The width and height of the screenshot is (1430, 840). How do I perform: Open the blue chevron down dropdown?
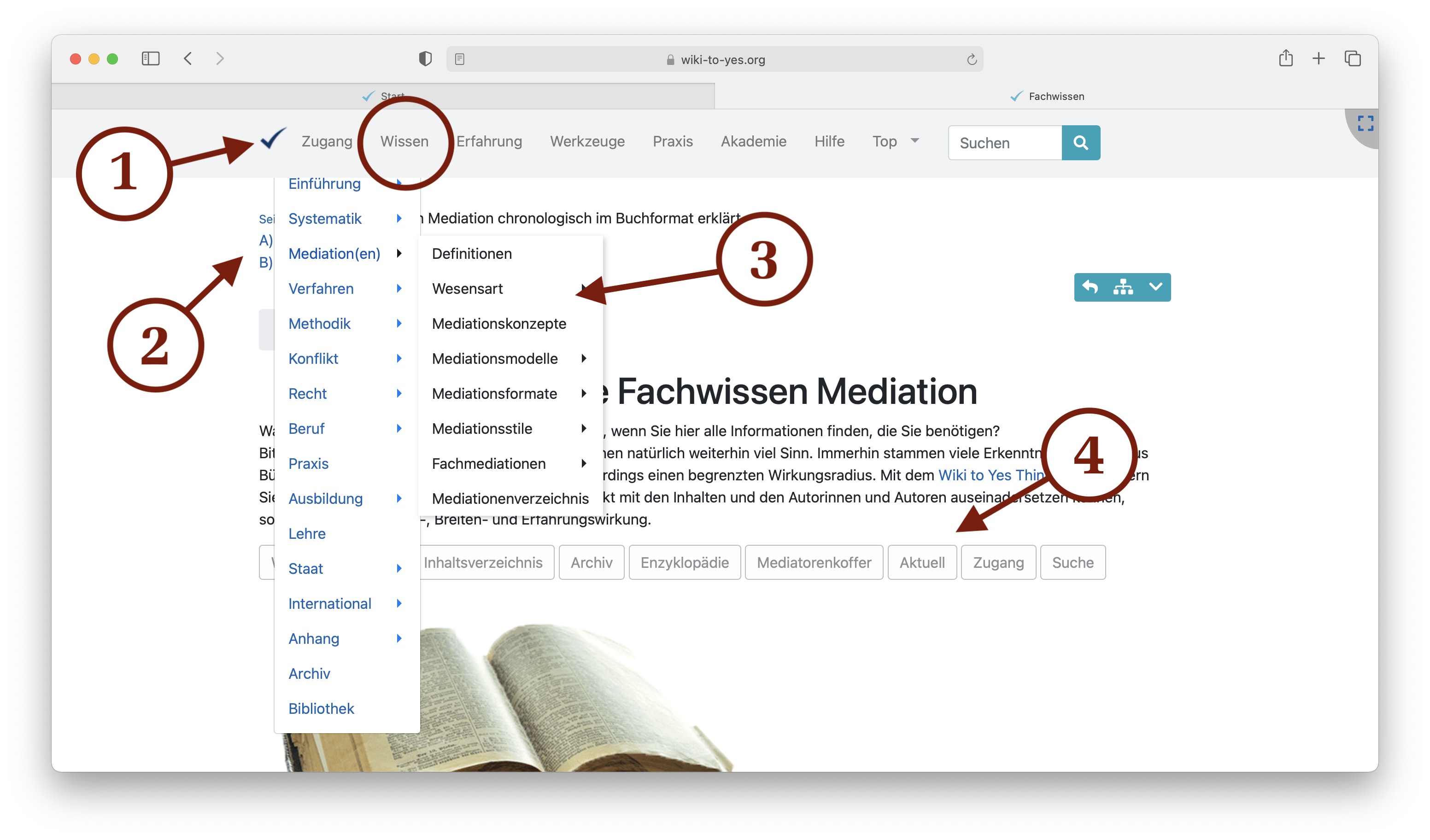coord(1155,287)
